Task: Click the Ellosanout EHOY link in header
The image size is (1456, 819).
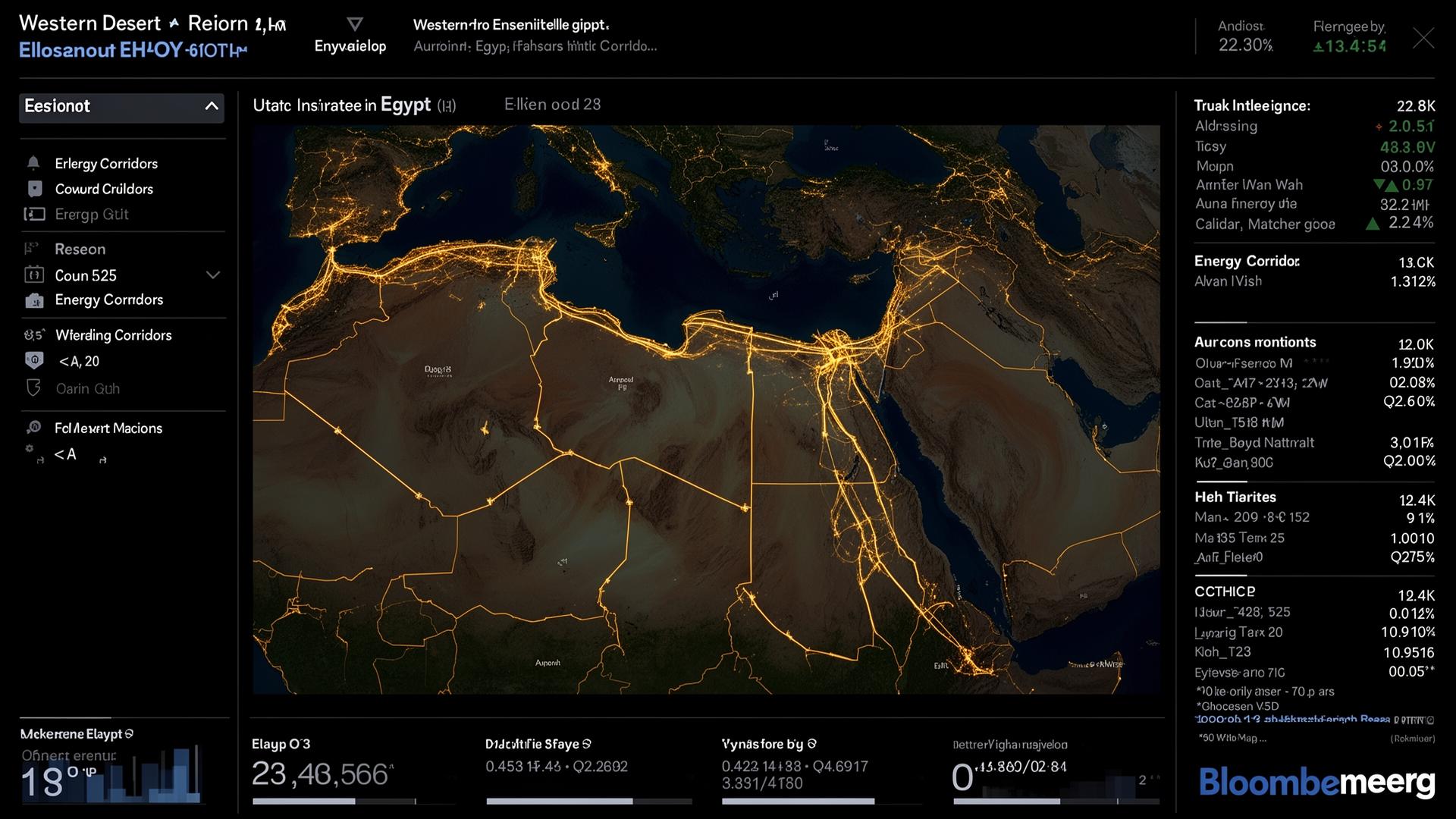Action: tap(133, 50)
